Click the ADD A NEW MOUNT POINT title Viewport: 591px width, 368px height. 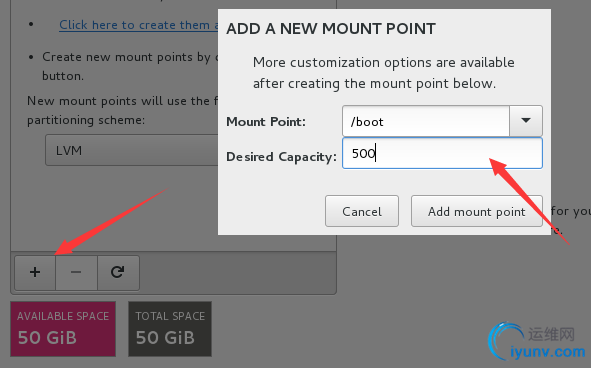[x=331, y=29]
